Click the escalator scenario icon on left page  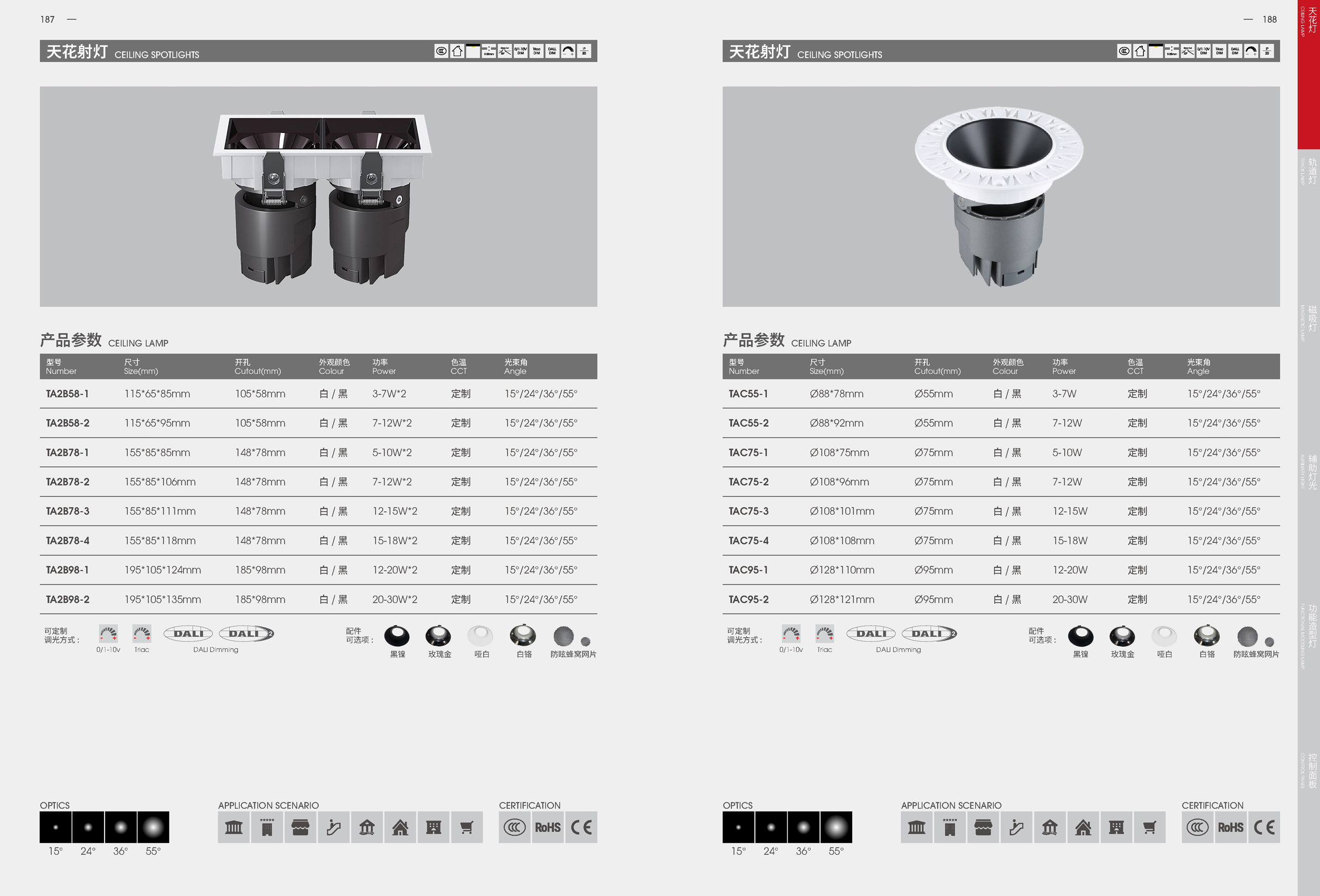tap(333, 827)
